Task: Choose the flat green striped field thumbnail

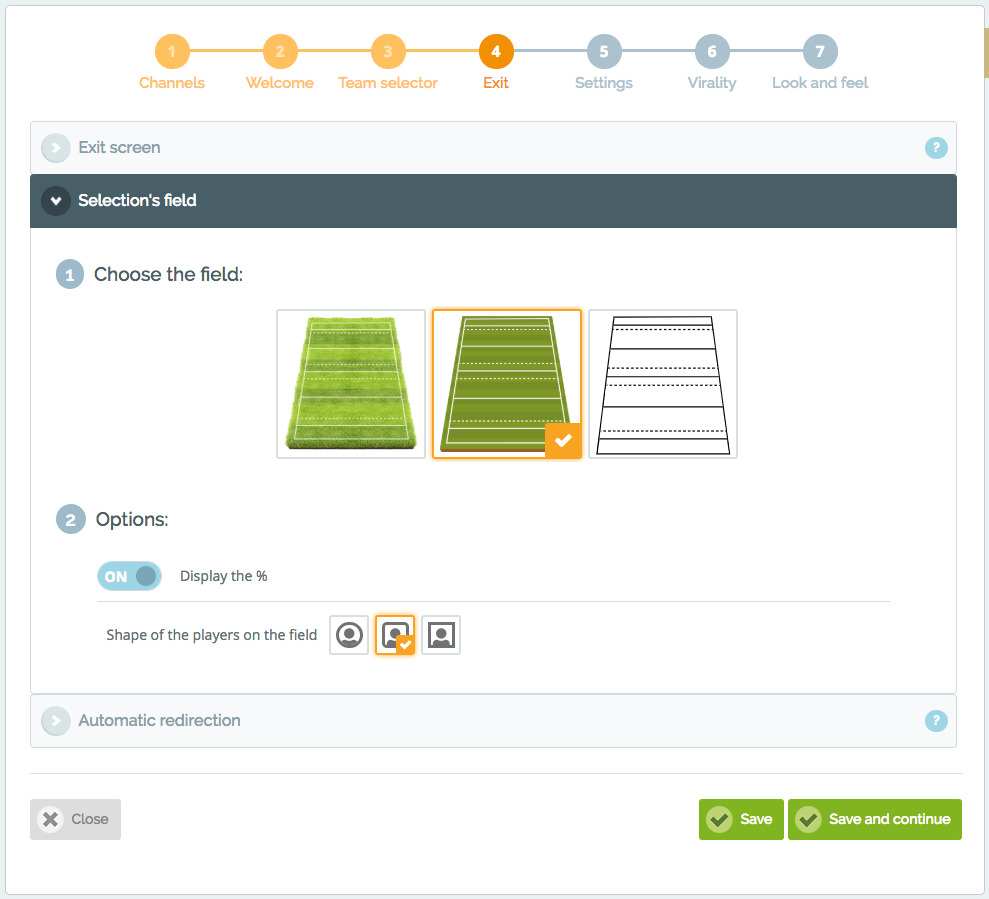Action: [x=506, y=384]
